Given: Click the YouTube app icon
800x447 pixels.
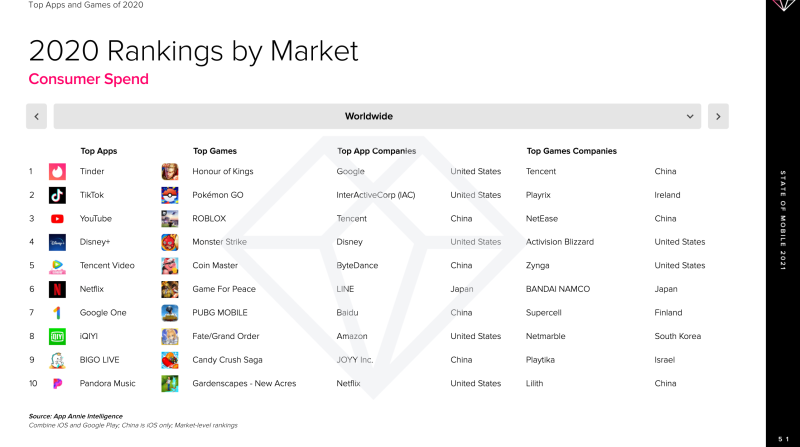Looking at the screenshot, I should click(x=57, y=218).
